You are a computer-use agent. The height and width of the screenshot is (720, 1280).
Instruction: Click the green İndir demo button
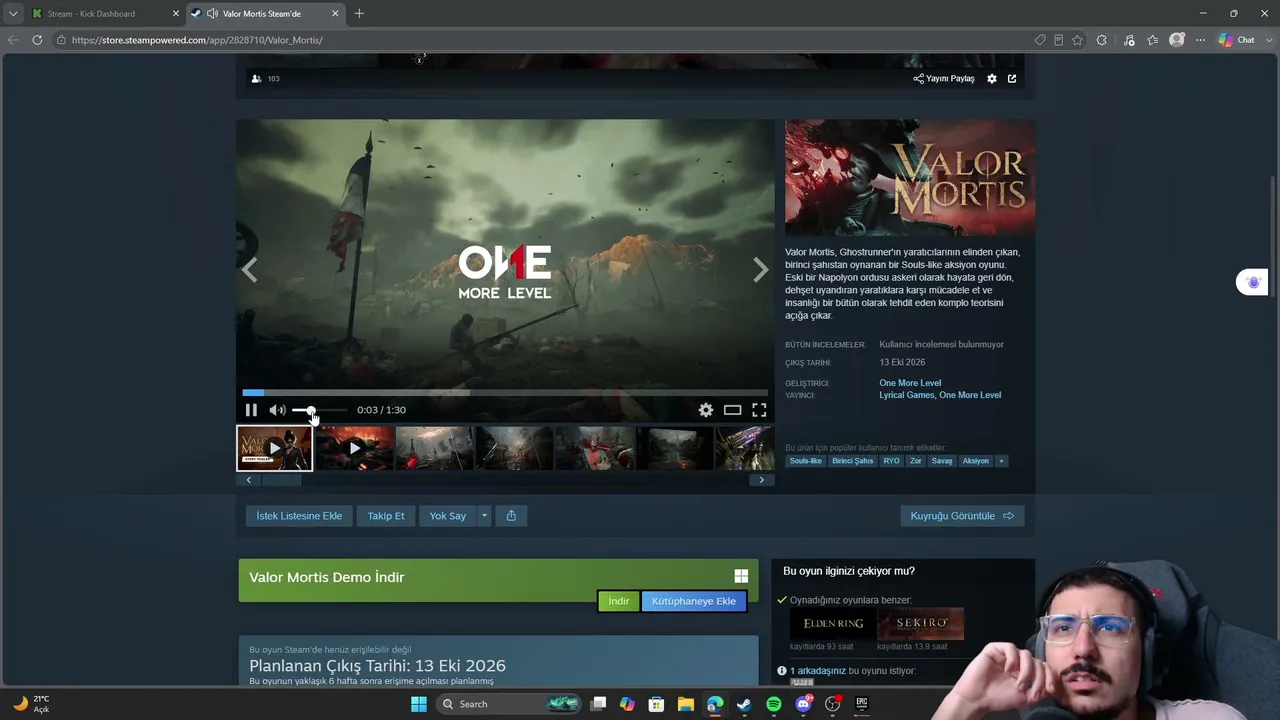coord(619,601)
